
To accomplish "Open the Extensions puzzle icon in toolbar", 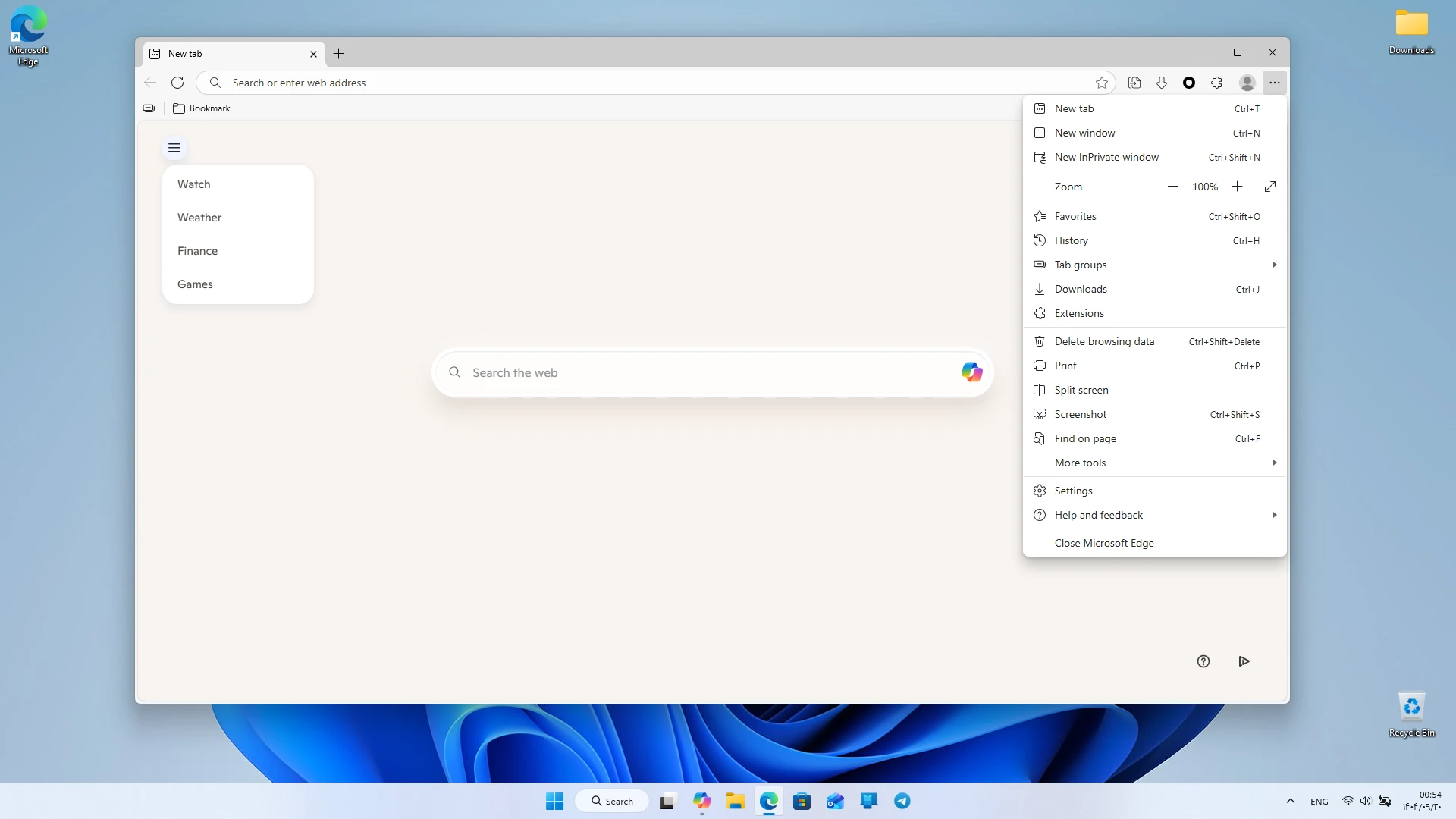I will tap(1216, 83).
